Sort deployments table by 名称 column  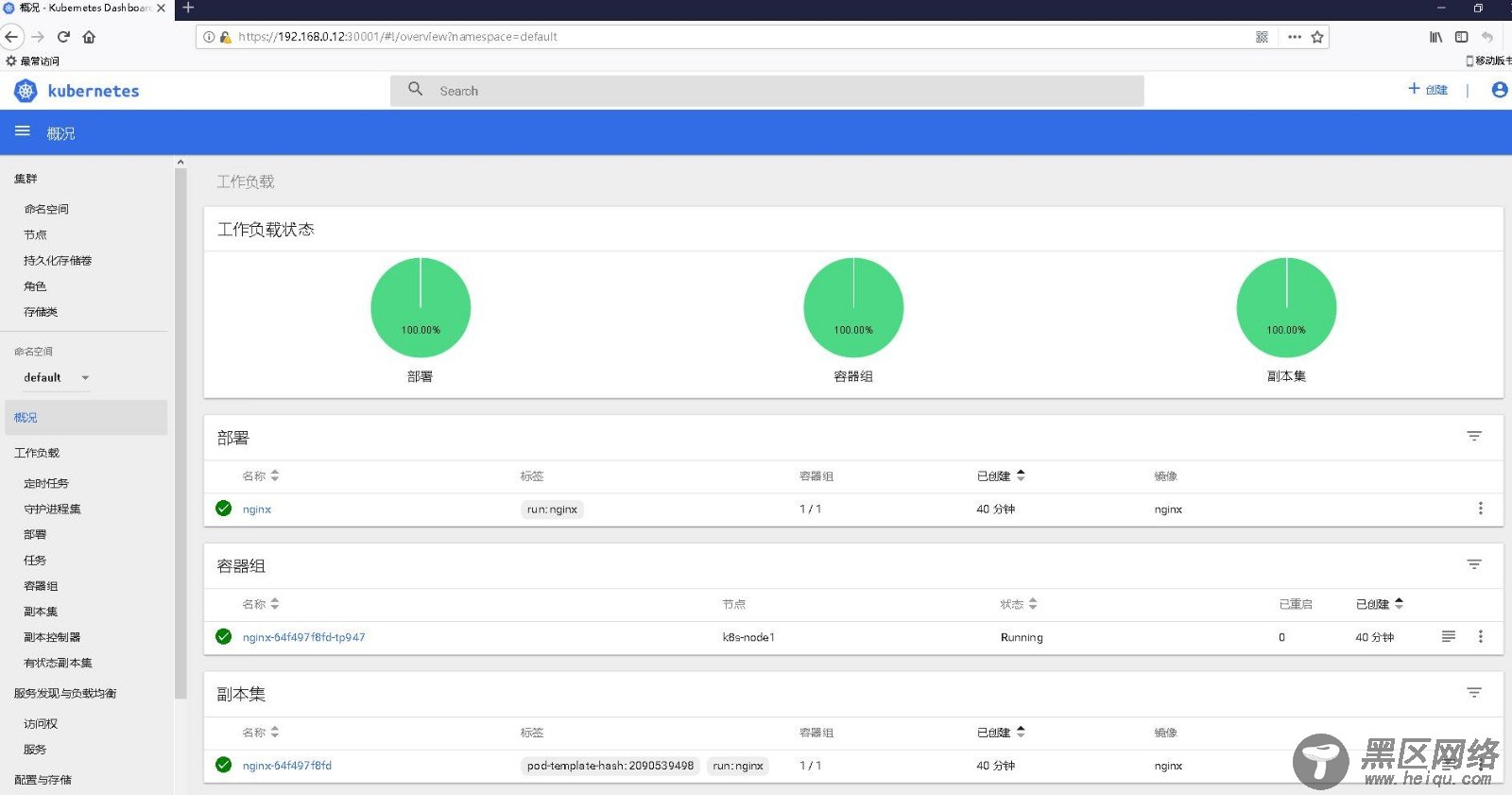(x=261, y=475)
